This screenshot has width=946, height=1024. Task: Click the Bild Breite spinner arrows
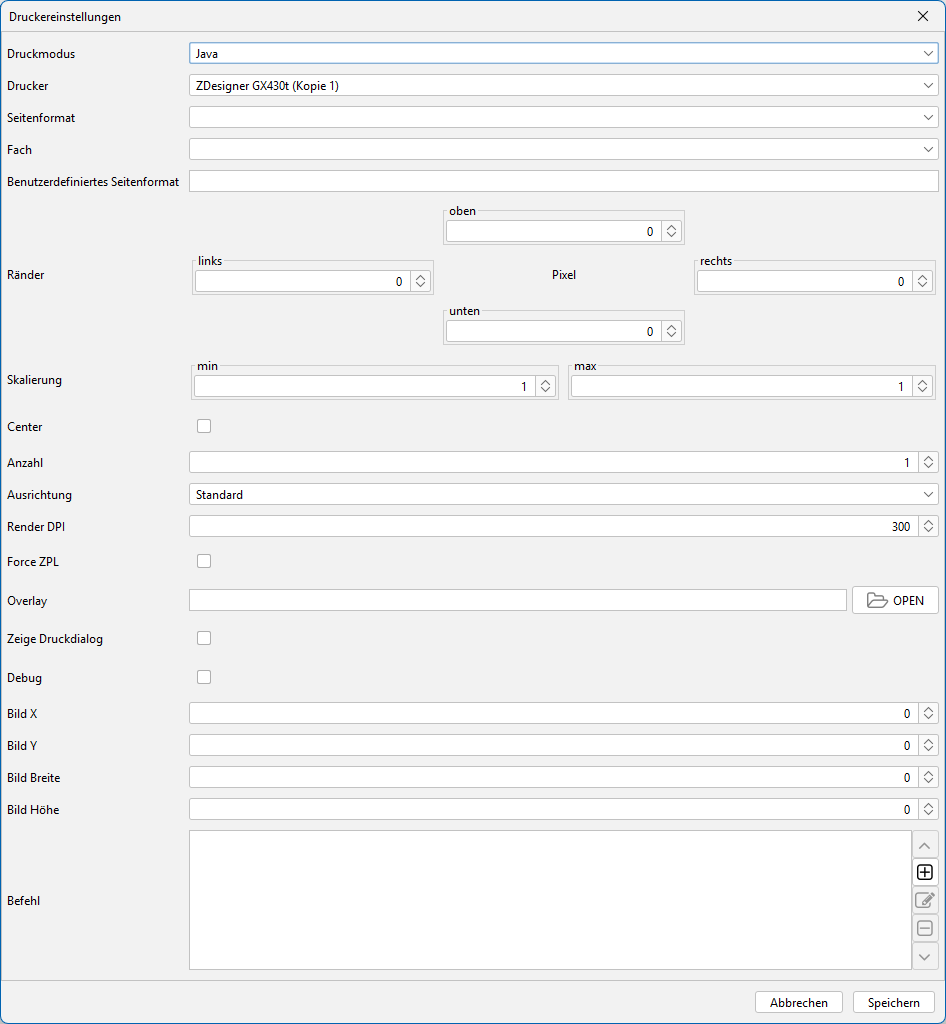pos(929,777)
